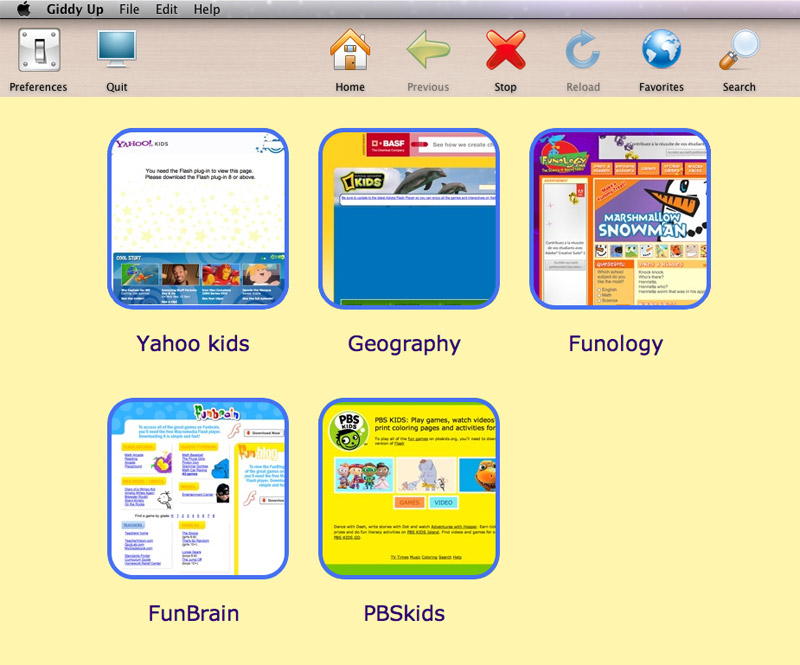Click the PBSkids caption link
800x665 pixels.
point(404,613)
